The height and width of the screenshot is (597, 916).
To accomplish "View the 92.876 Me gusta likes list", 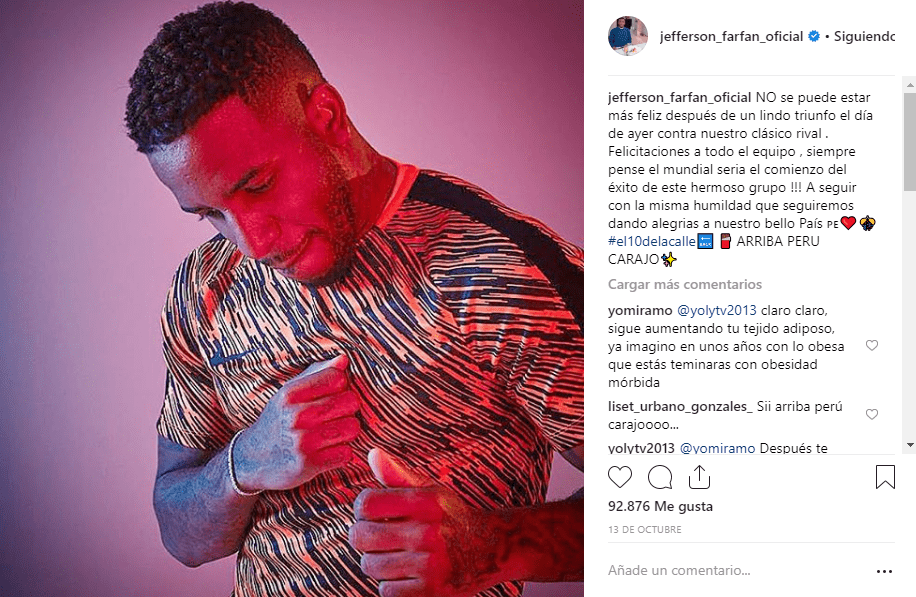I will tap(660, 506).
